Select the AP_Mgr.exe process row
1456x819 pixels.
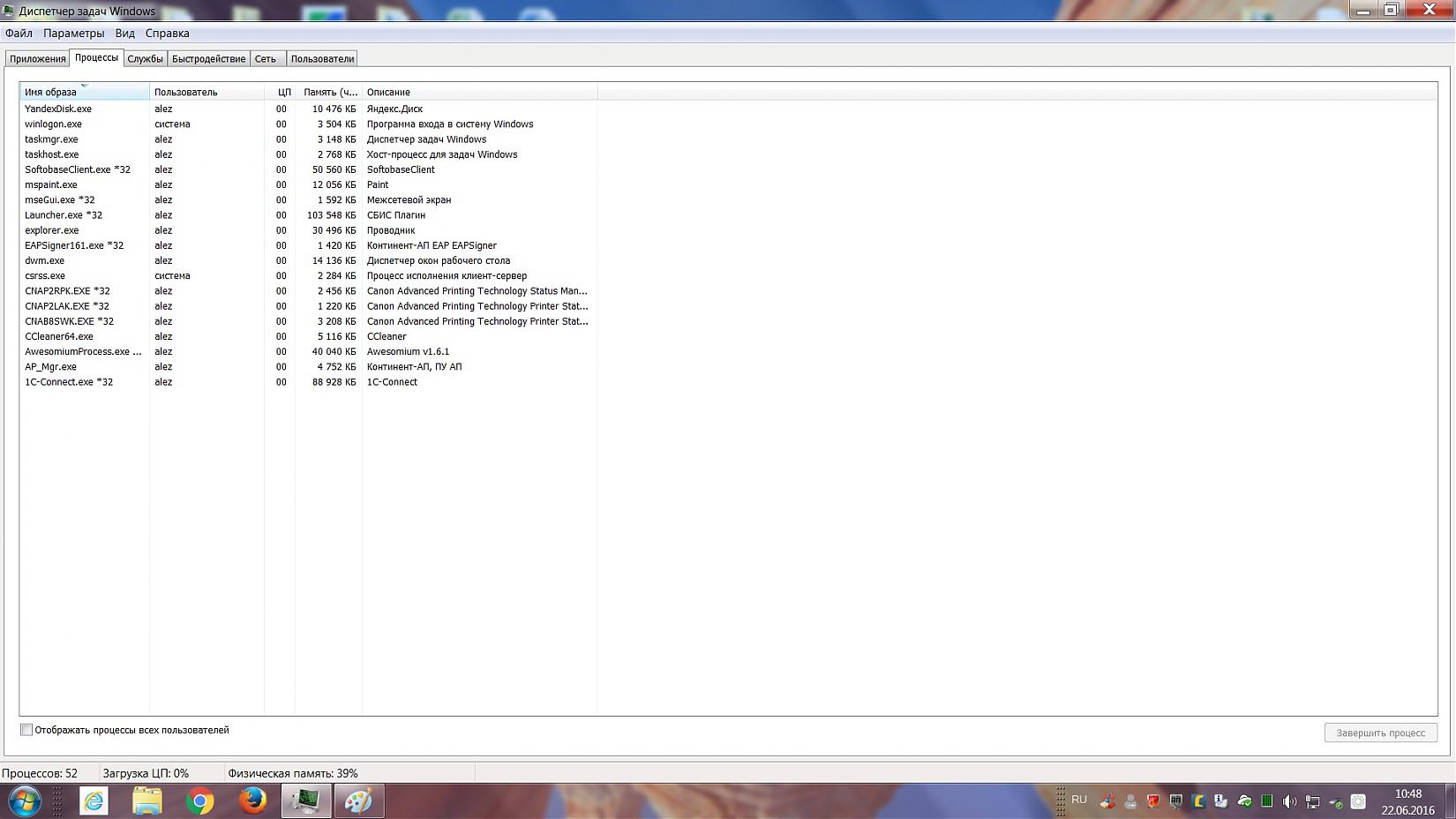[308, 367]
